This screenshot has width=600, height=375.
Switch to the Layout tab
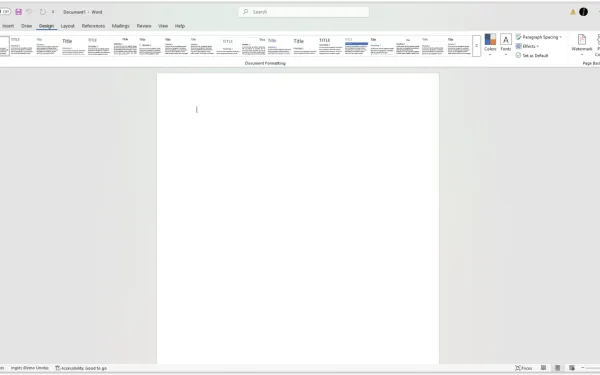(x=68, y=26)
